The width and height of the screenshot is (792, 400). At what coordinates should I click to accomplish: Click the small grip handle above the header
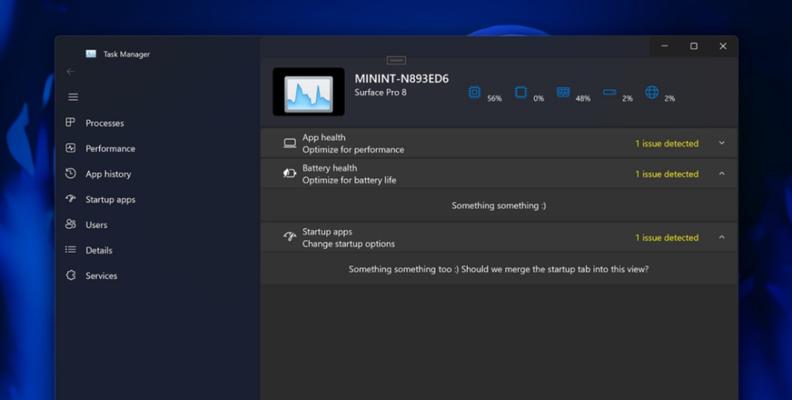coord(396,60)
